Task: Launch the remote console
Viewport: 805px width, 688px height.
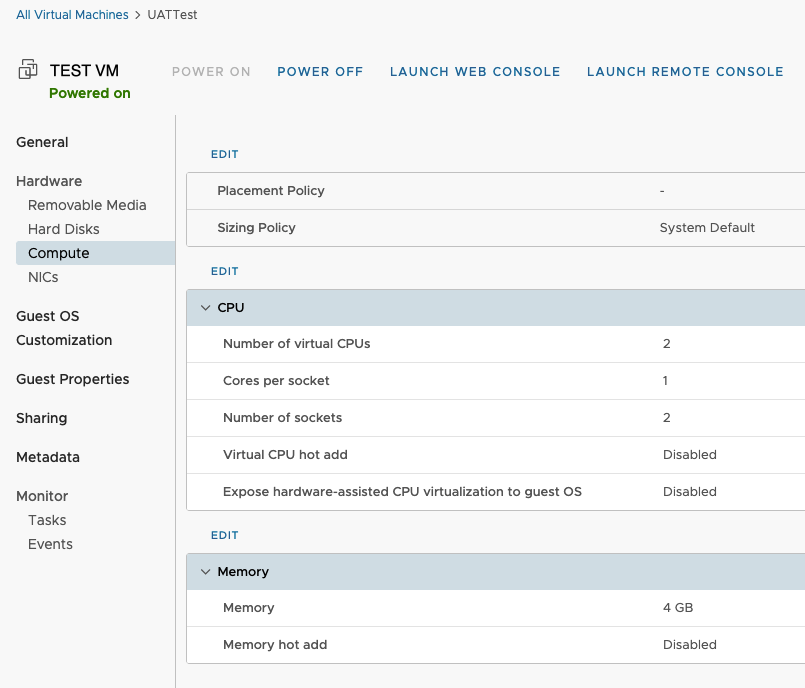Action: click(685, 71)
